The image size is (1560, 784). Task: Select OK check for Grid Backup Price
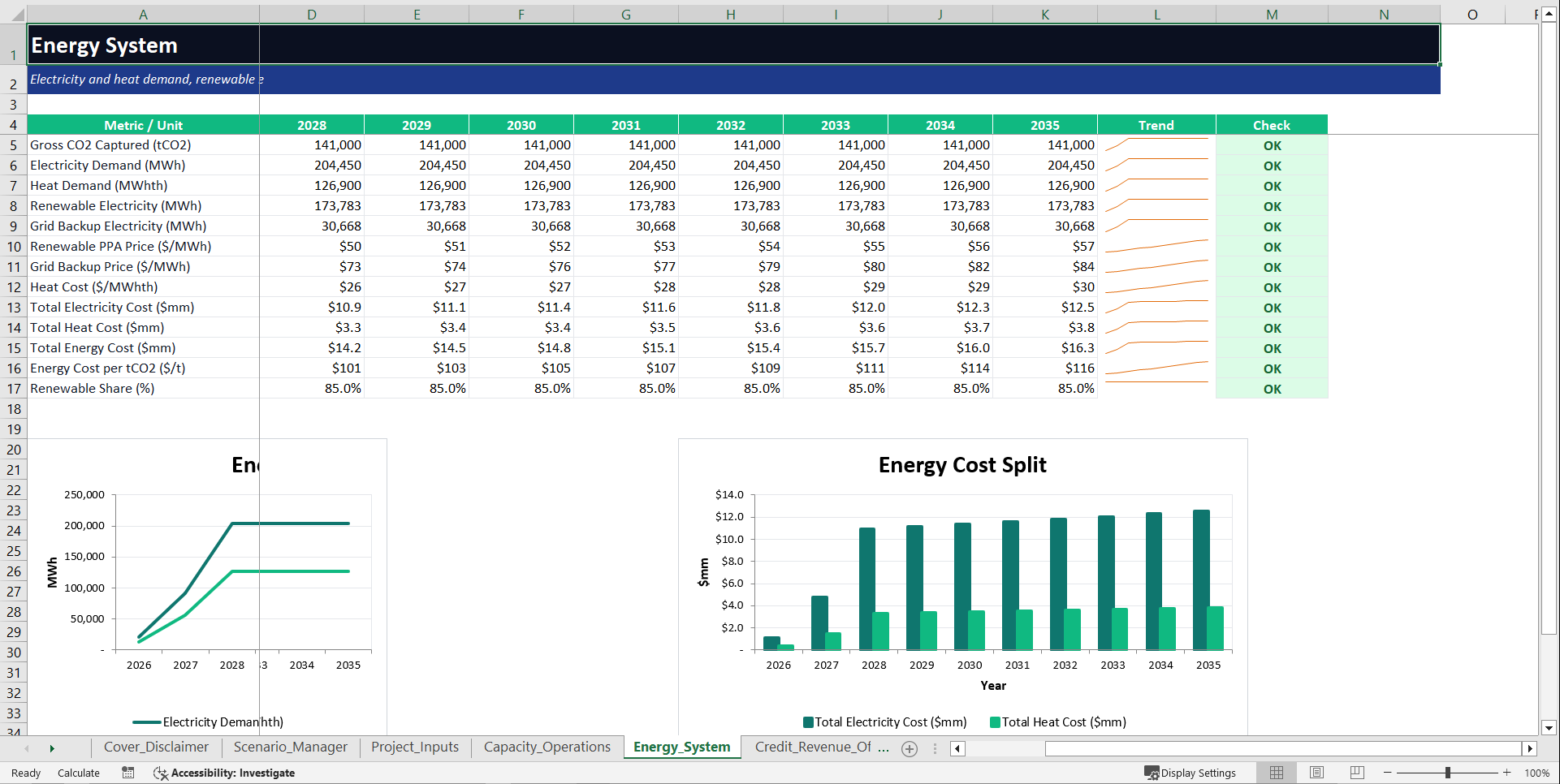pos(1272,267)
